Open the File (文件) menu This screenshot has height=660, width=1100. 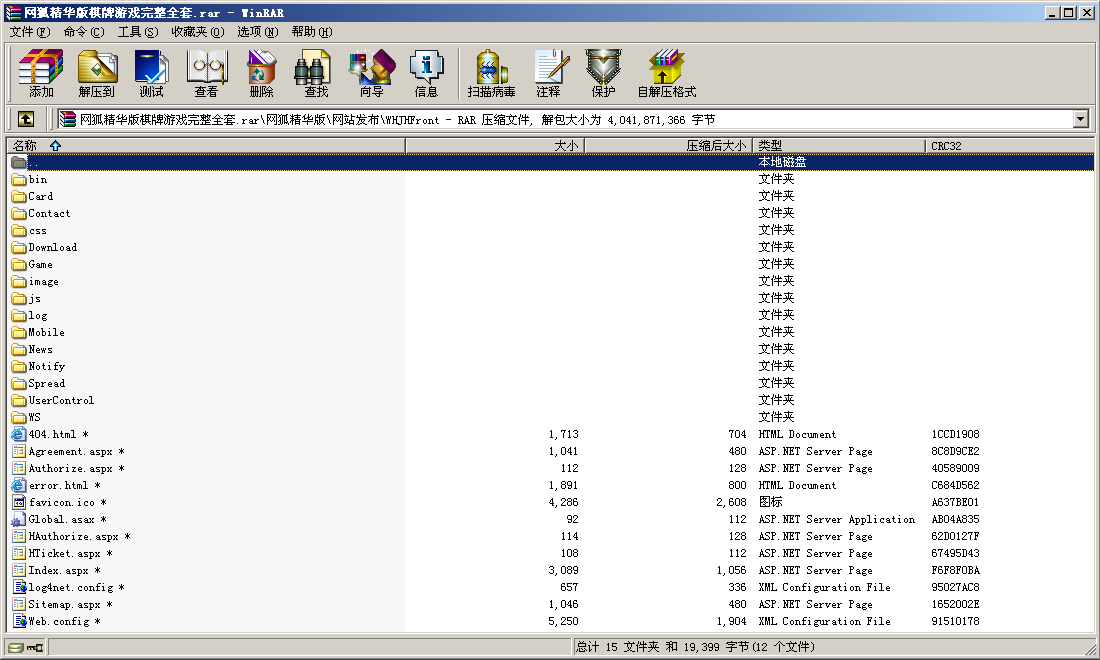pos(29,32)
